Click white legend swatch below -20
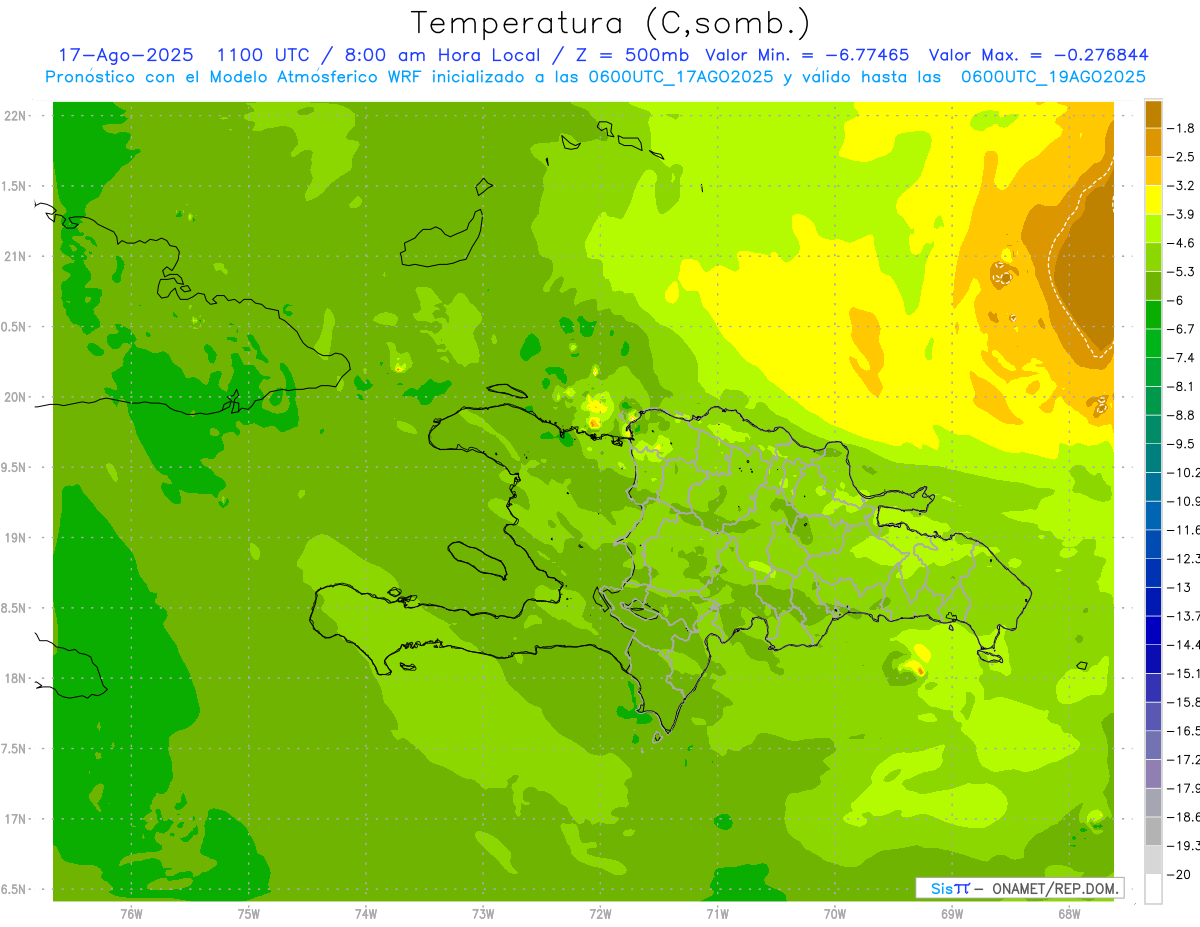Screen dimensions: 1200x927 point(1153,889)
